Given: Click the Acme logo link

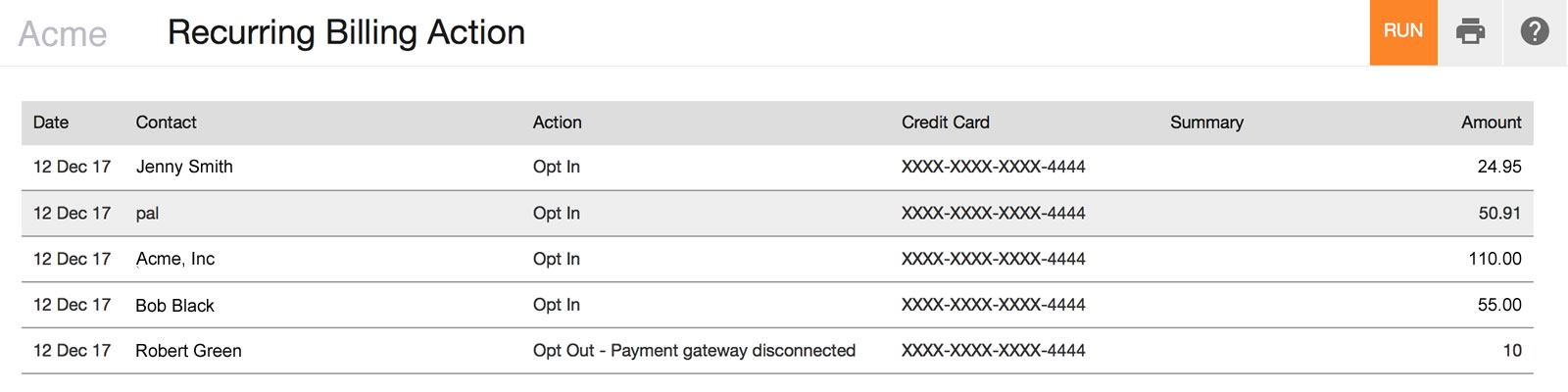Looking at the screenshot, I should [63, 34].
